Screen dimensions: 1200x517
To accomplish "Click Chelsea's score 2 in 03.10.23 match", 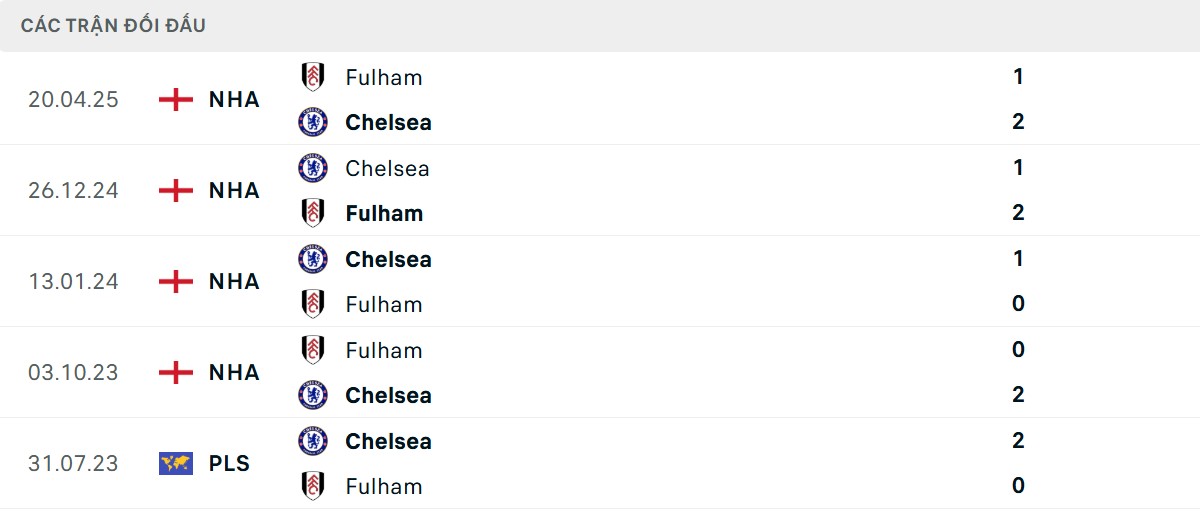I will [1018, 395].
